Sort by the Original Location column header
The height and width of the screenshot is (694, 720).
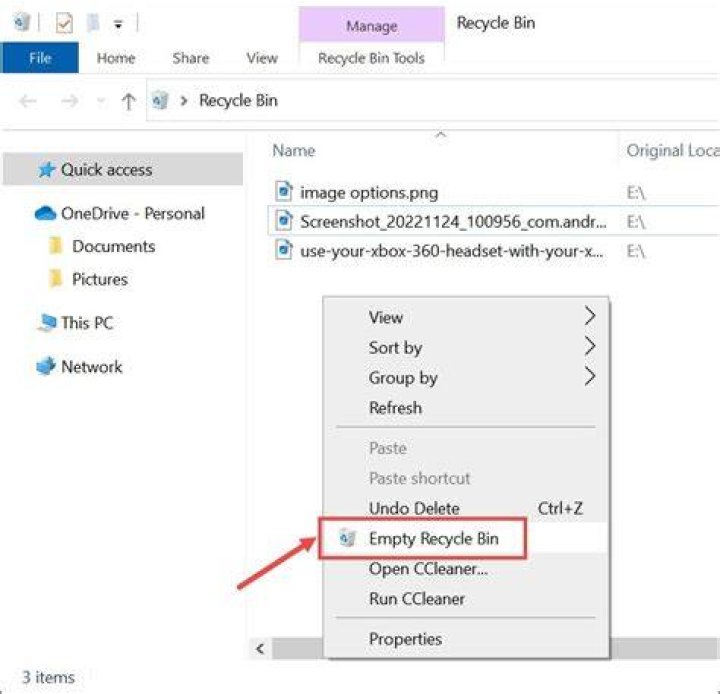[x=673, y=150]
